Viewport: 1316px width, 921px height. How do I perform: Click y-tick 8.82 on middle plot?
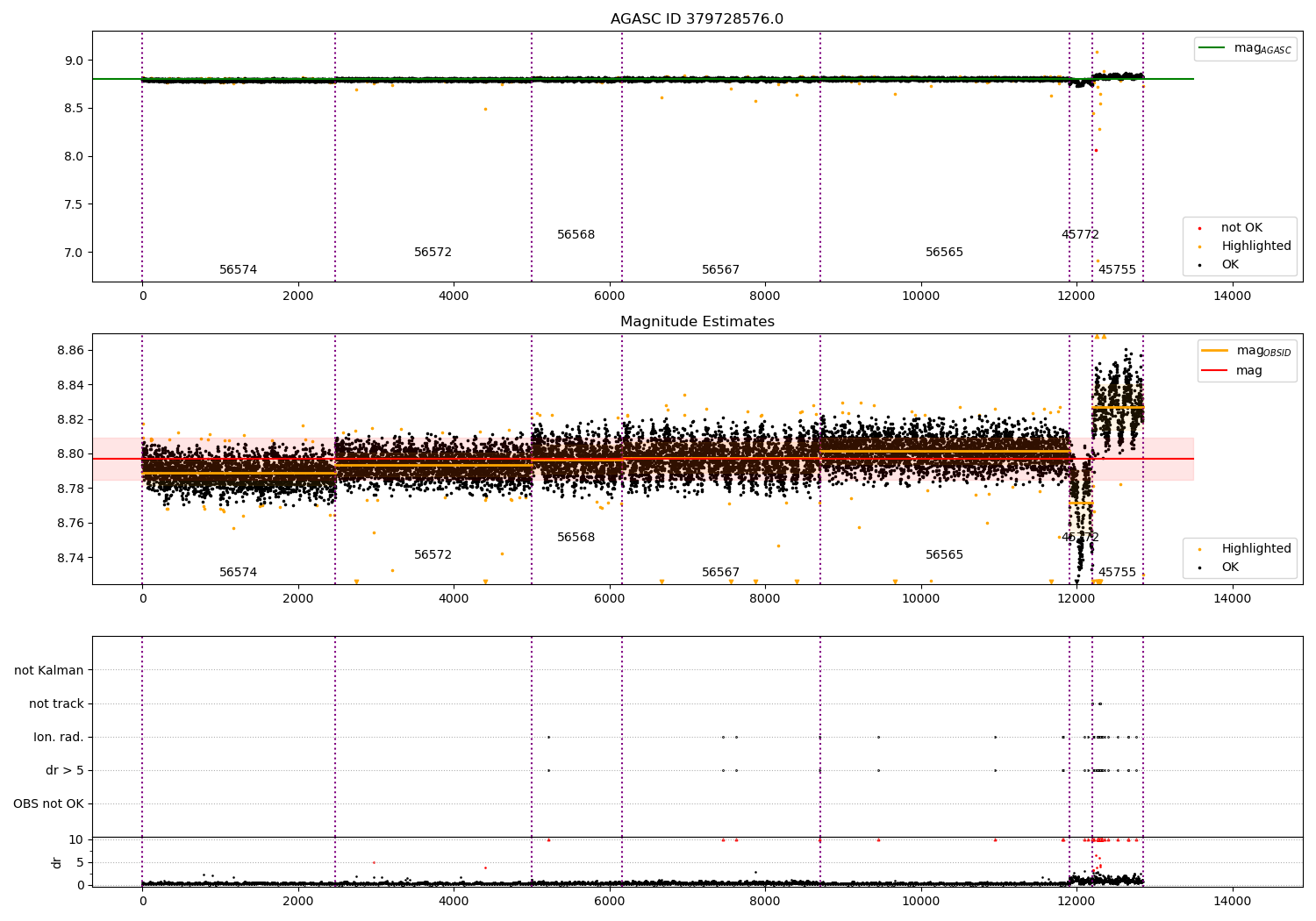pos(70,419)
